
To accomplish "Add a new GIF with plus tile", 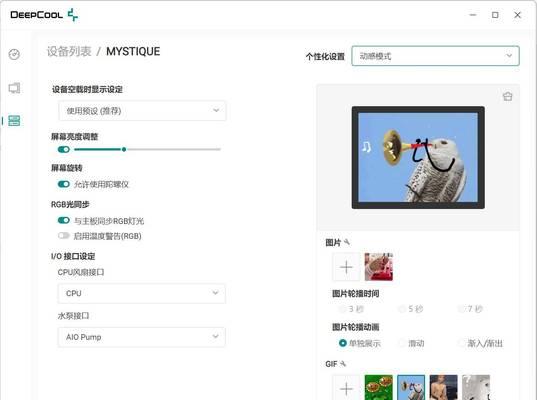I will 346,388.
